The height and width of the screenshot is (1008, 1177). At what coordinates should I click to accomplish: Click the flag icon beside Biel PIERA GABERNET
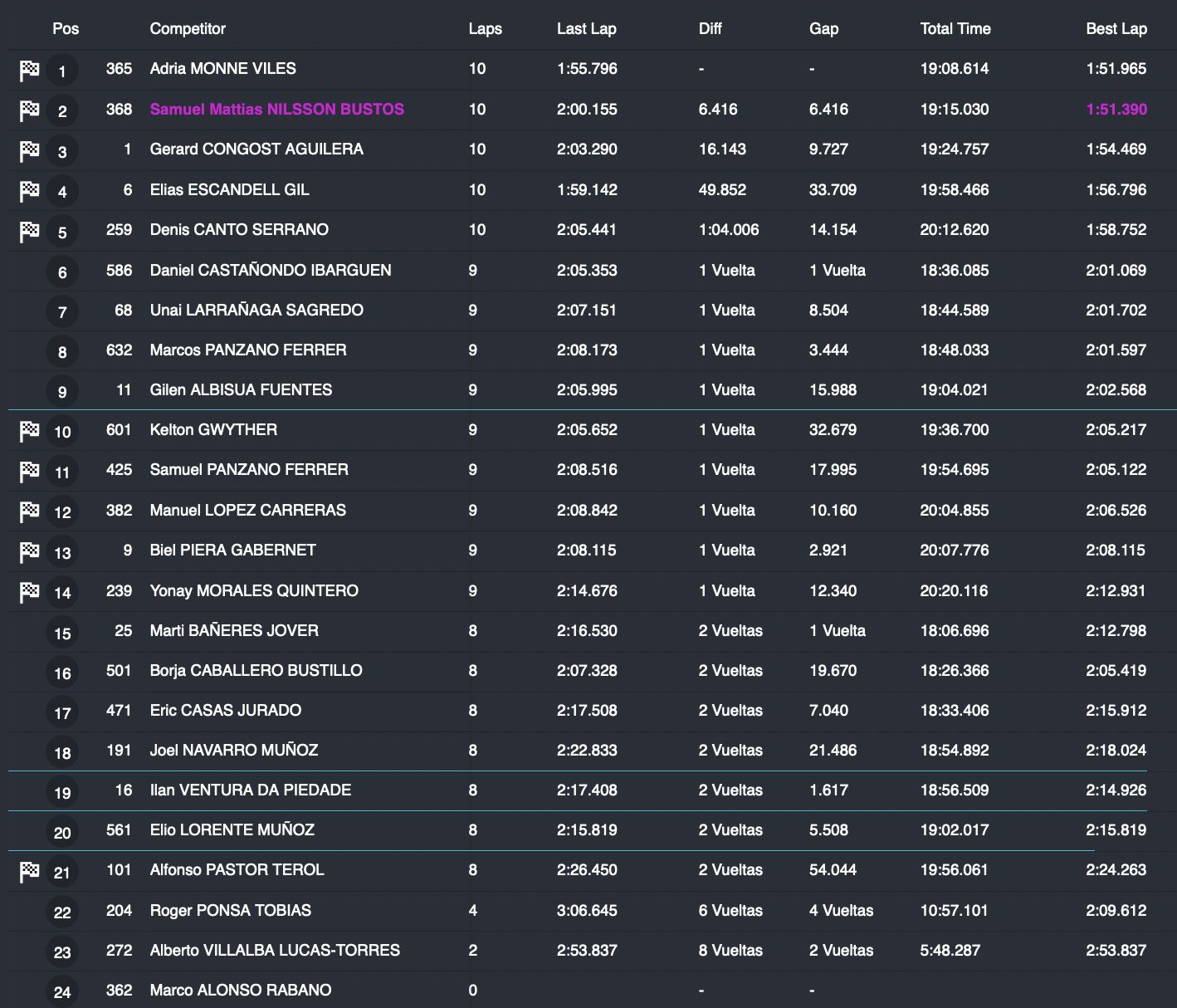click(x=30, y=550)
